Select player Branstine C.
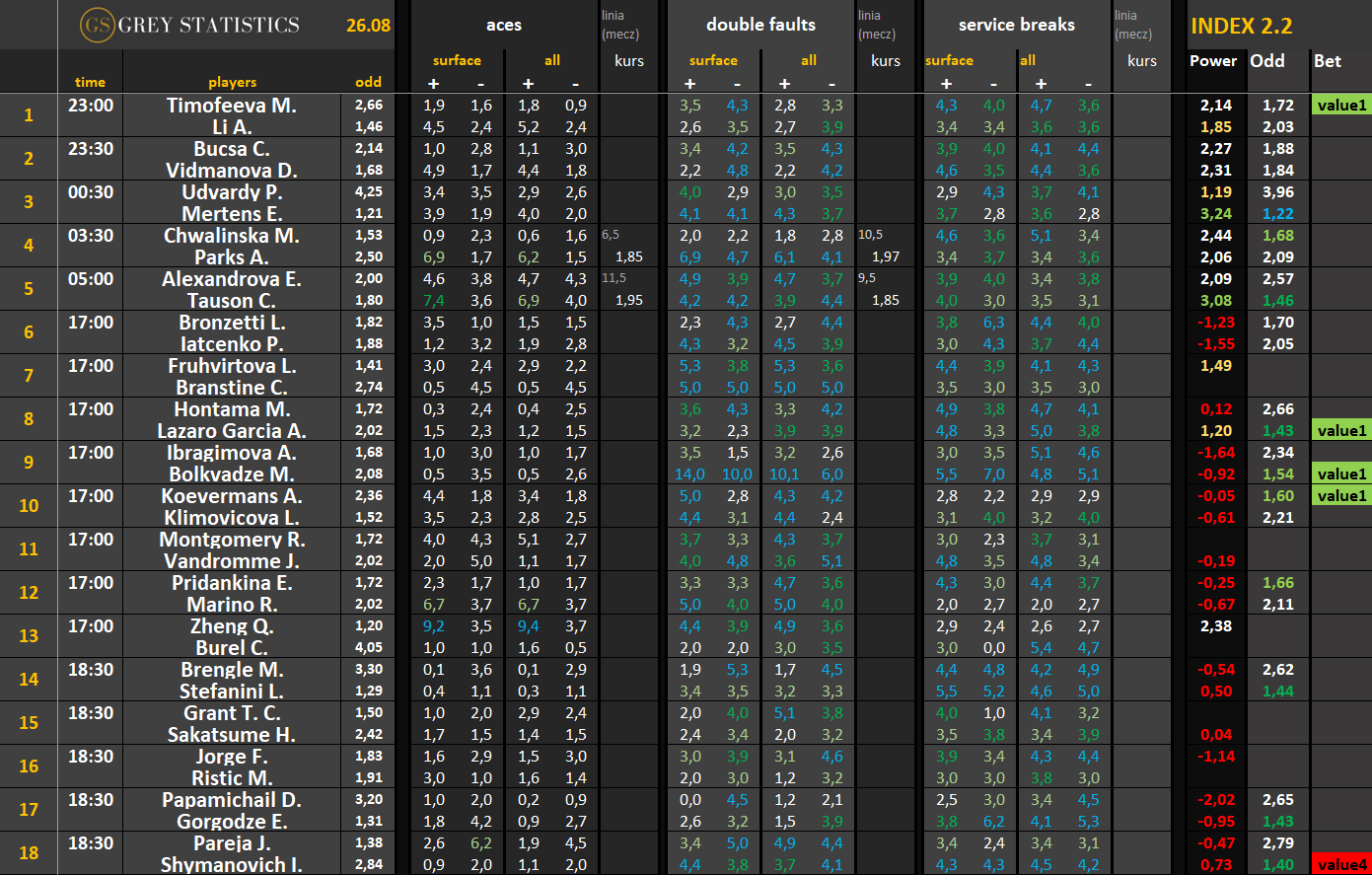 [x=232, y=387]
